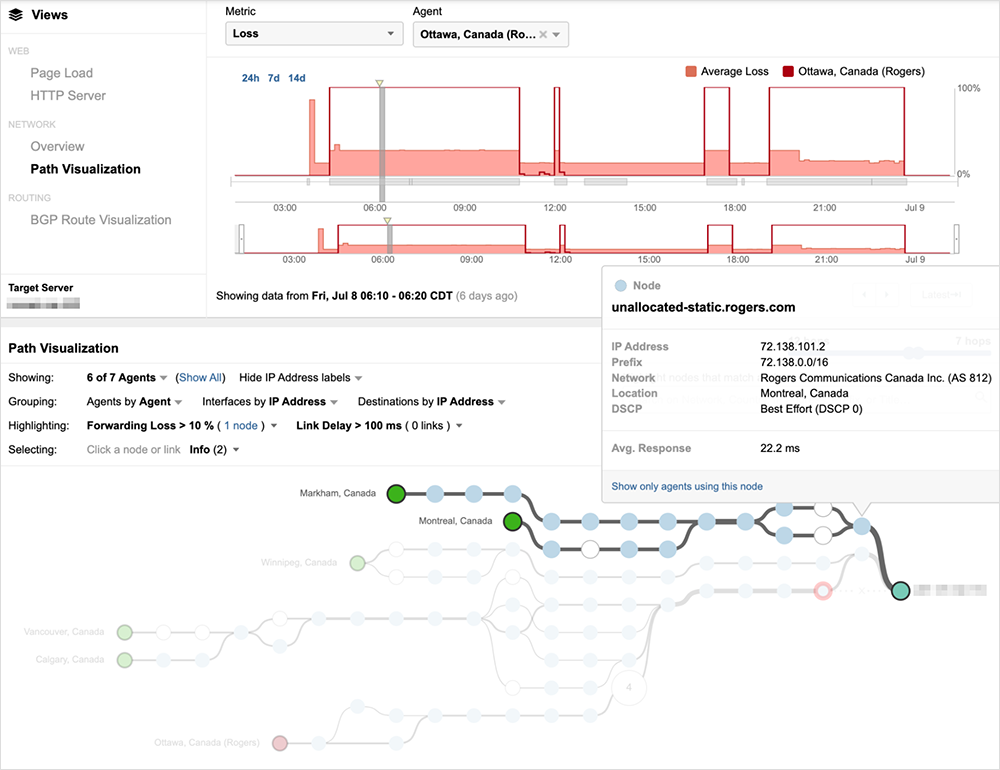The height and width of the screenshot is (770, 1000).
Task: Click the teal destination server node
Action: pos(899,591)
